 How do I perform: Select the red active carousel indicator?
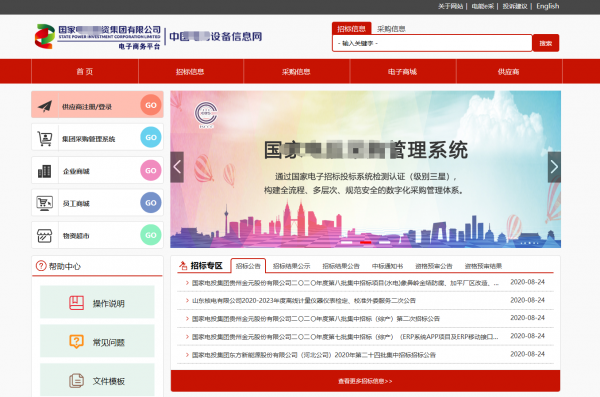tap(365, 242)
